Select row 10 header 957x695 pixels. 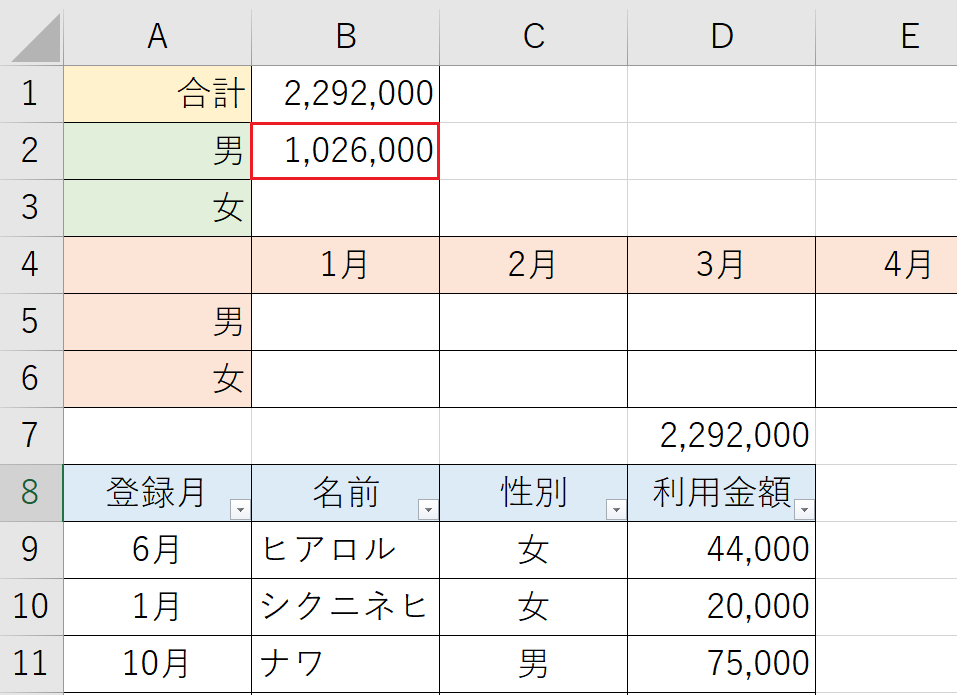(31, 607)
